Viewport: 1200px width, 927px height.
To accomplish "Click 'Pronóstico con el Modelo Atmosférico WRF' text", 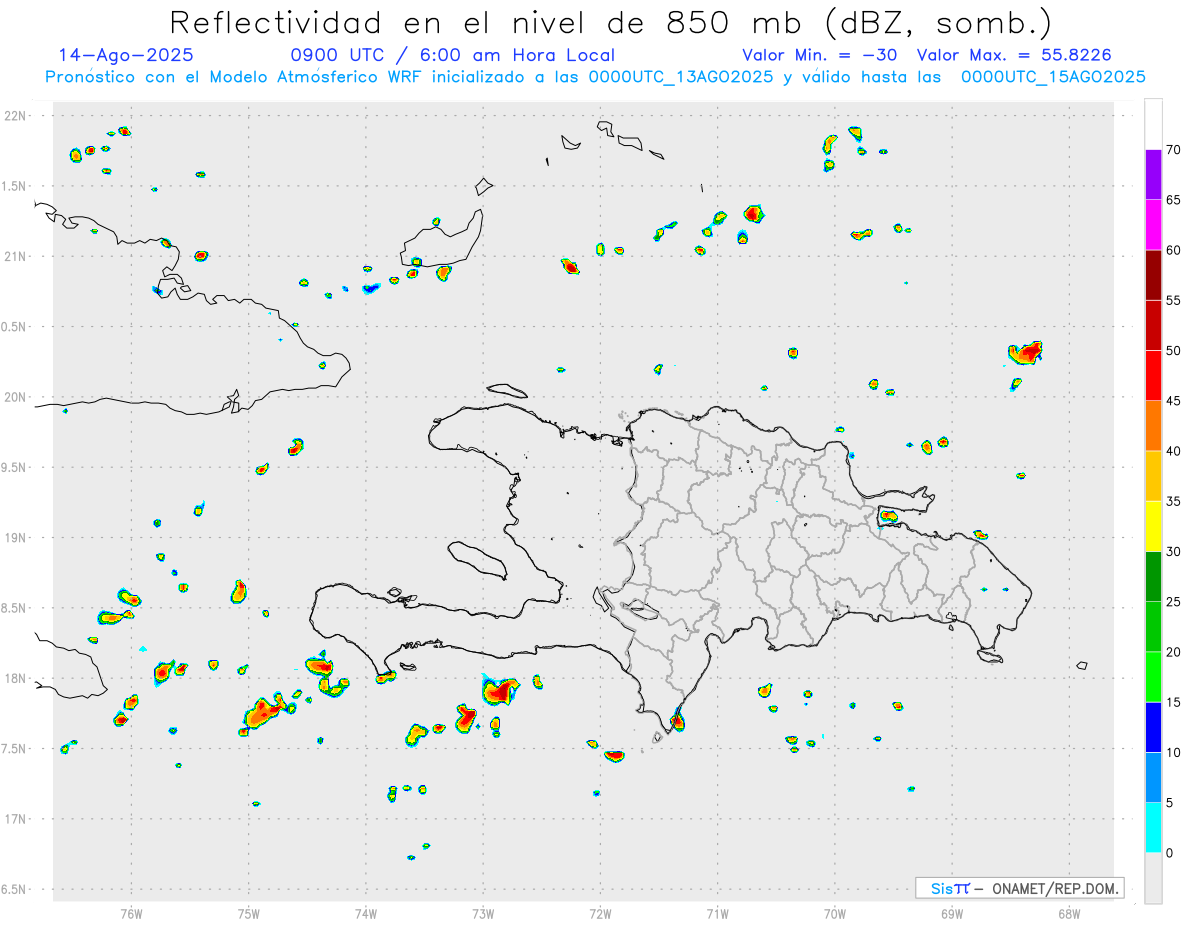I will click(234, 77).
